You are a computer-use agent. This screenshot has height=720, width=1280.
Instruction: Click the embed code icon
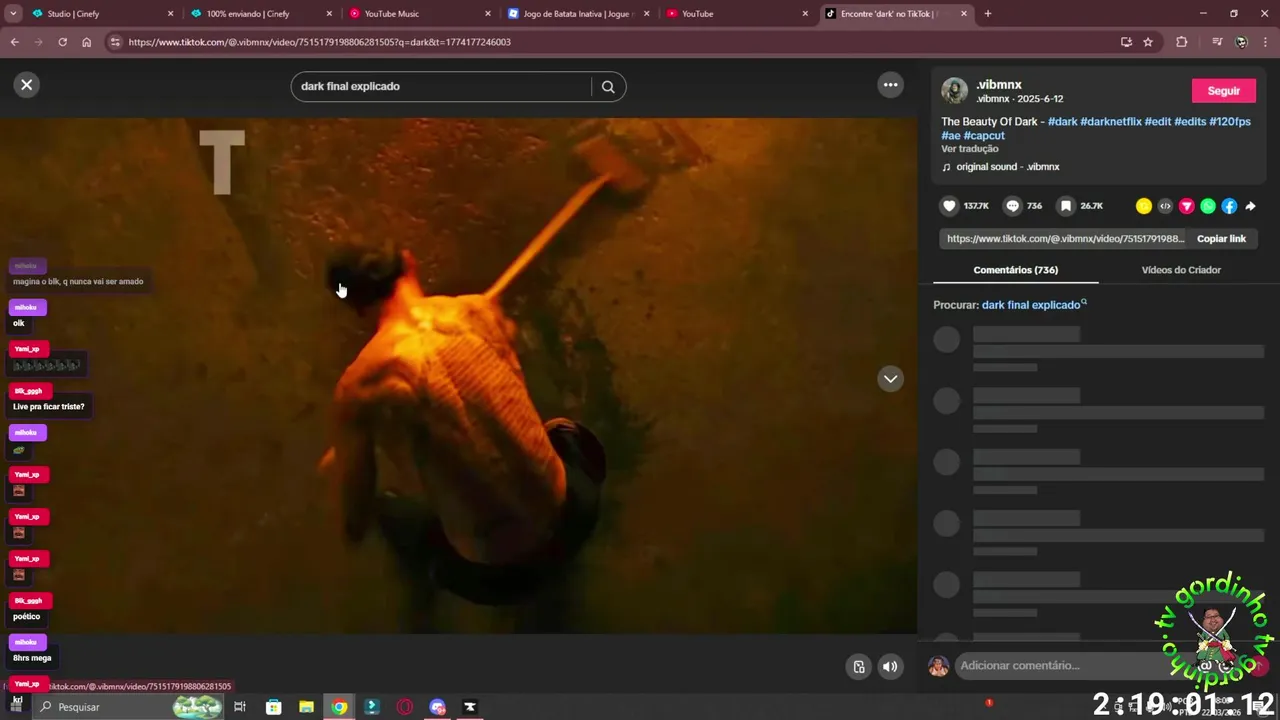pos(1165,206)
